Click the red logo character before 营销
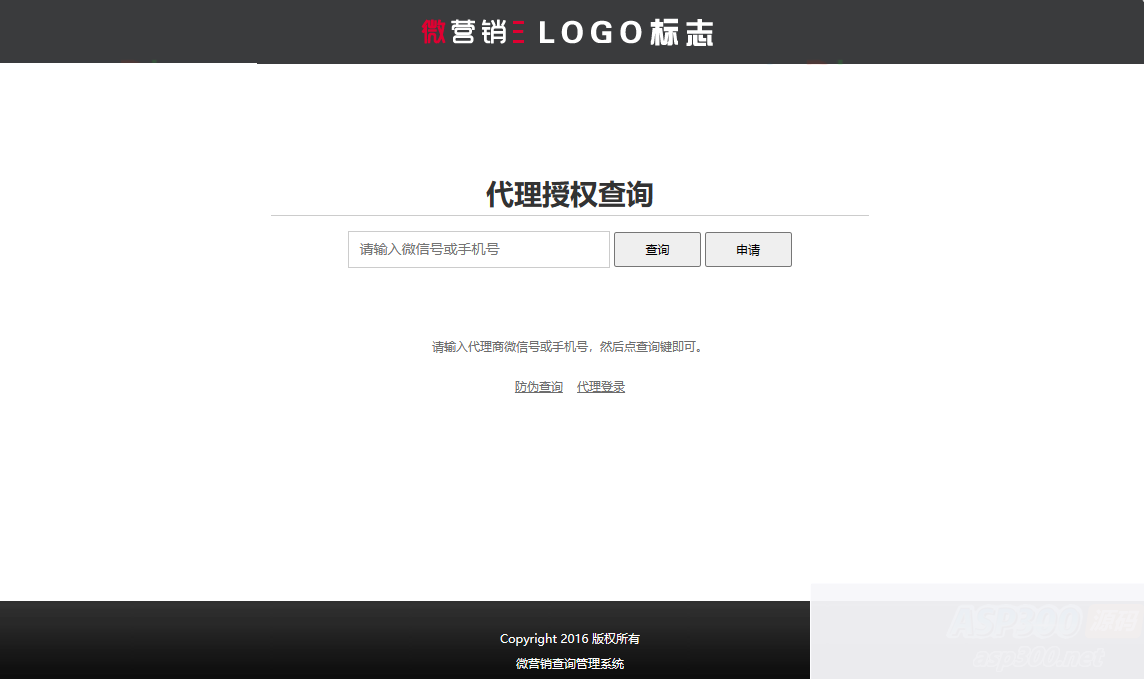 pyautogui.click(x=432, y=31)
